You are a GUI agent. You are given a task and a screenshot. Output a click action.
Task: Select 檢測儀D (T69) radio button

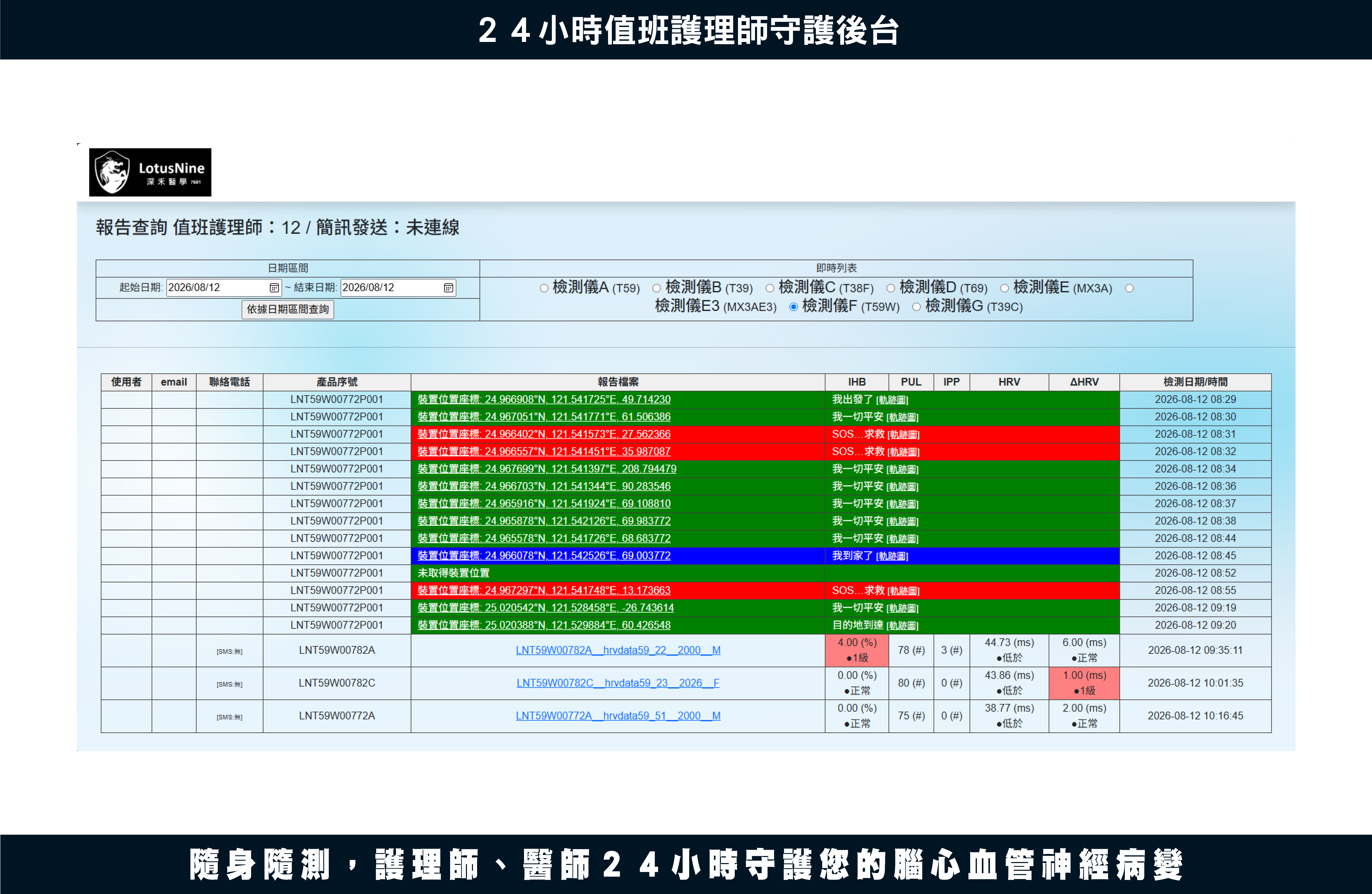pos(891,288)
